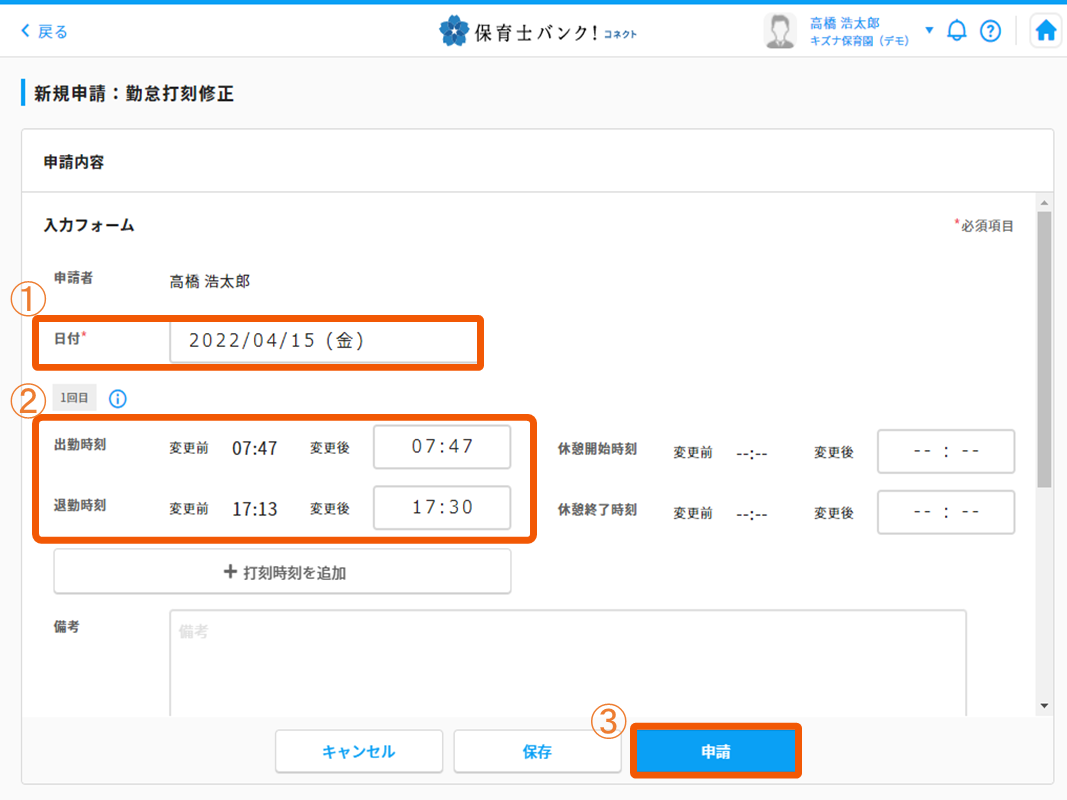
Task: Edit the 退勤時刻 変更後 time field
Action: (x=442, y=508)
